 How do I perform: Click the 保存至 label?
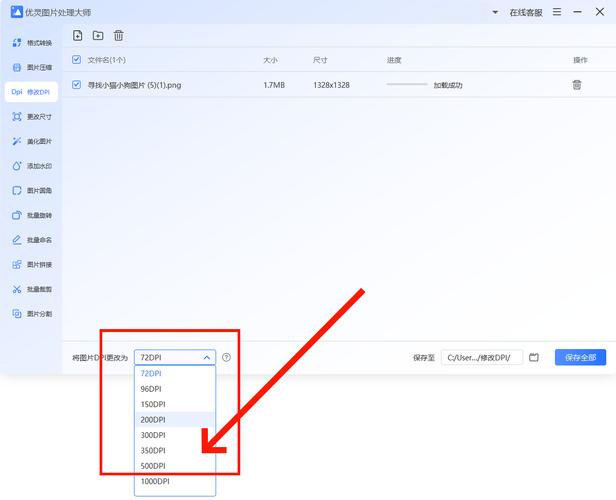(424, 358)
